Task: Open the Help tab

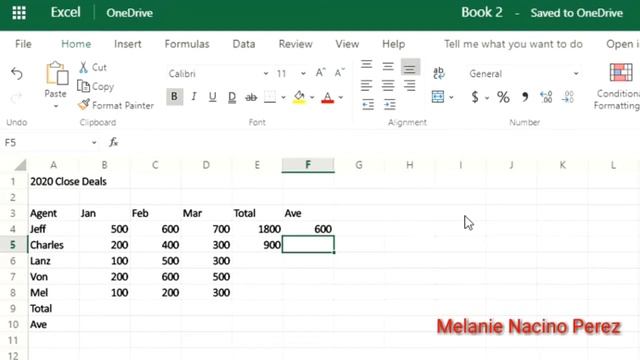Action: coord(393,44)
